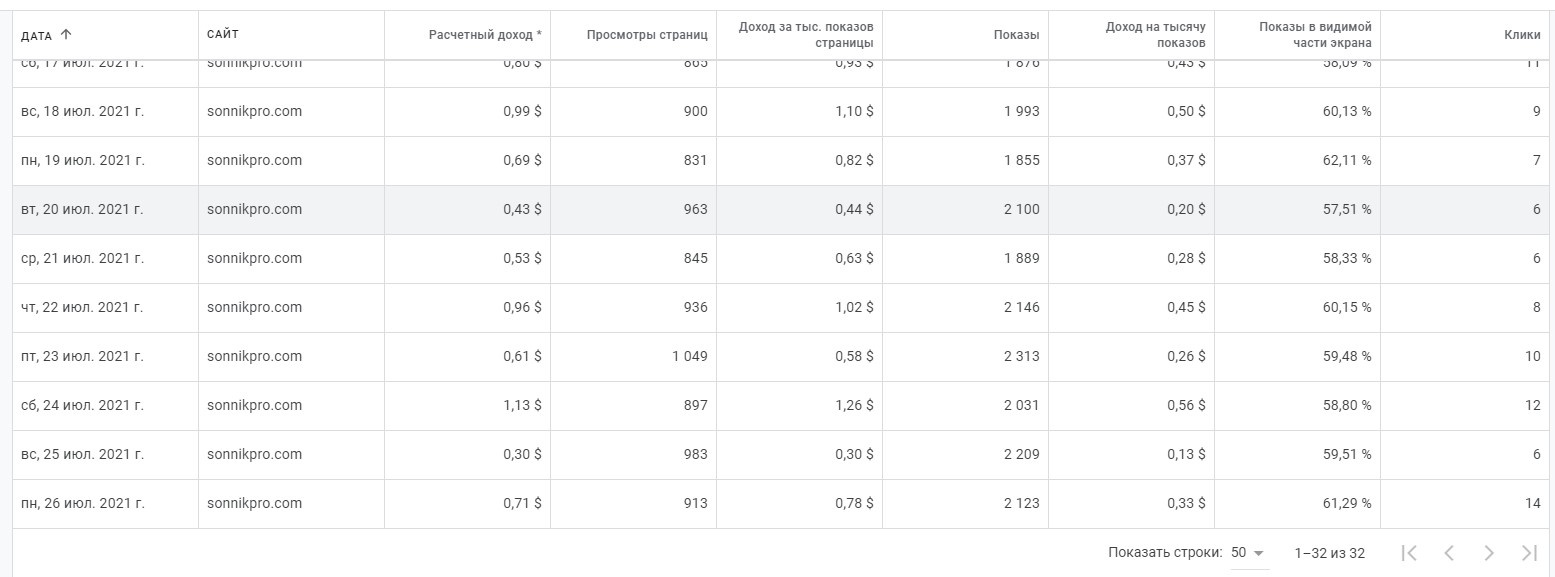Click sonnikpro.com in the 26 июл. row

click(x=254, y=504)
